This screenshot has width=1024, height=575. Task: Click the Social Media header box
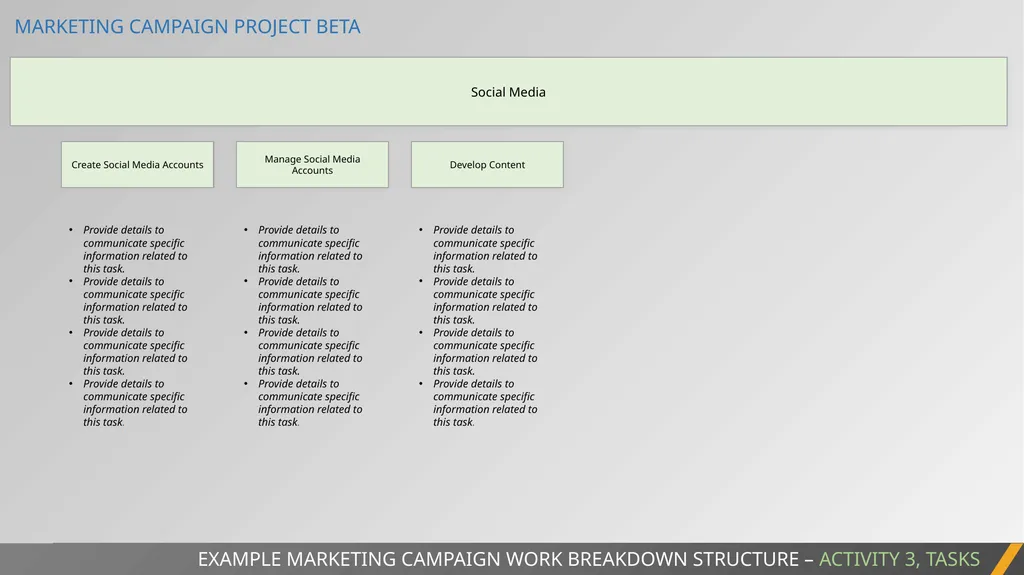(508, 91)
